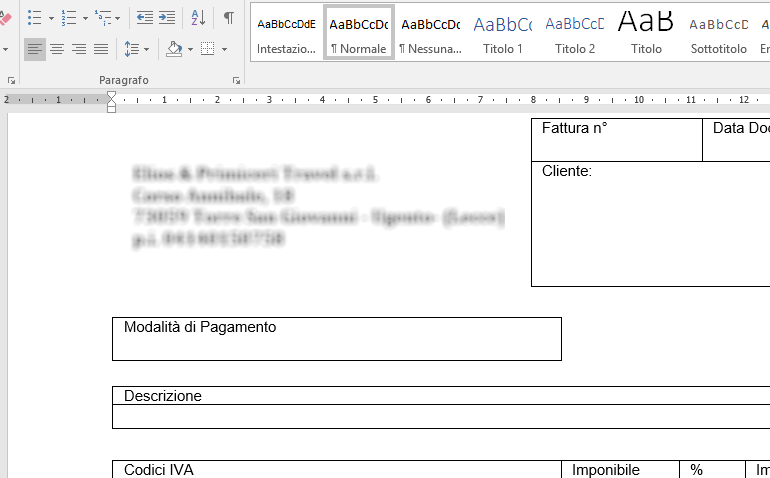Screen dimensions: 770x478
Task: Expand the line spacing dropdown
Action: [x=147, y=48]
